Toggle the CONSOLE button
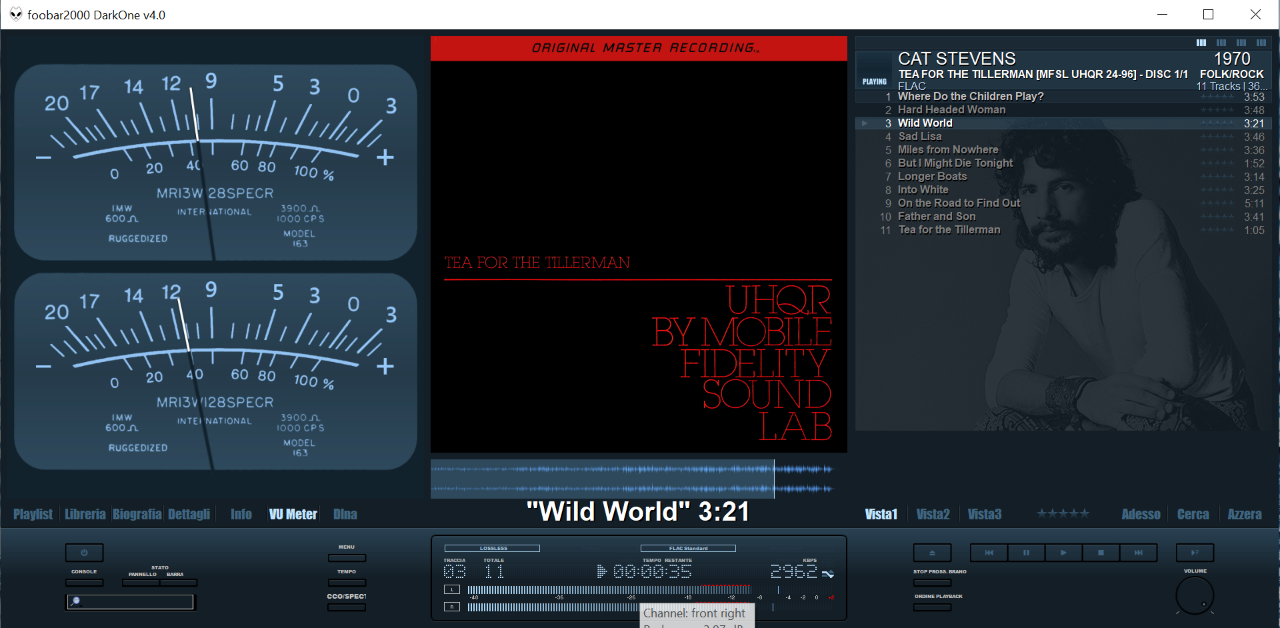 pos(84,581)
